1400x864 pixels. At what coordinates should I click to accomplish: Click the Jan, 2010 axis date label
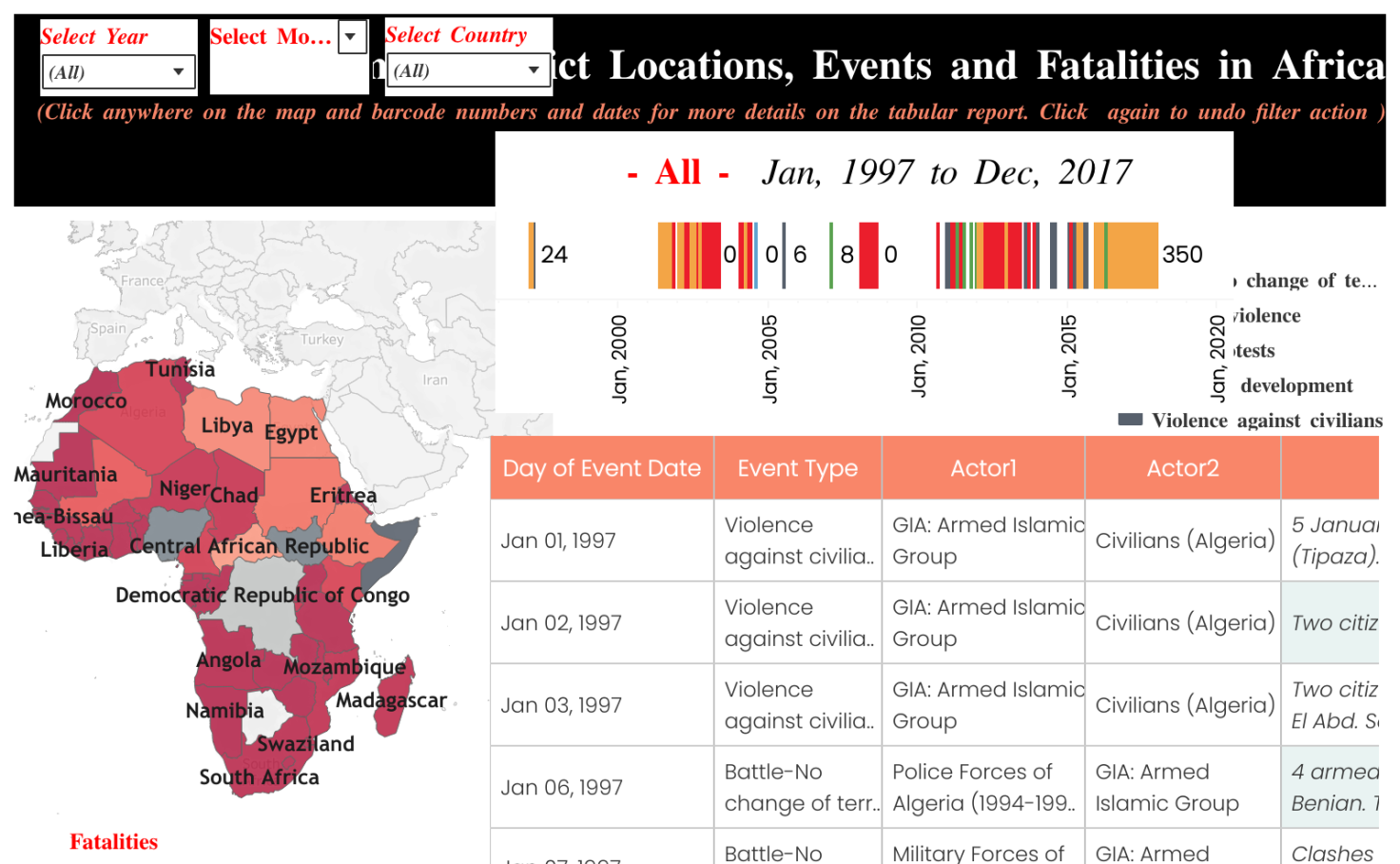[918, 355]
